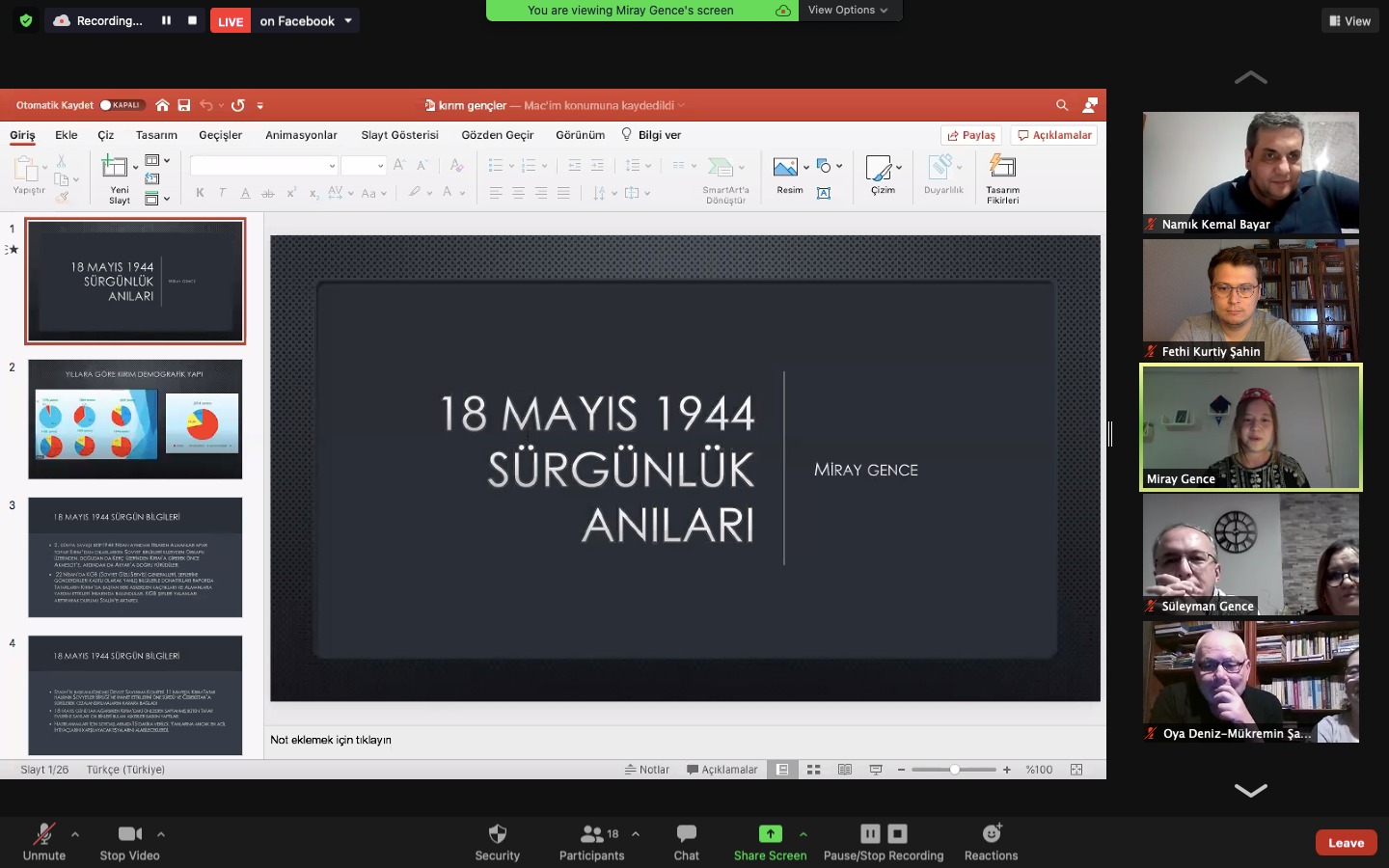Open the Tasarım ribbon tab
This screenshot has height=868, width=1389.
click(x=156, y=135)
